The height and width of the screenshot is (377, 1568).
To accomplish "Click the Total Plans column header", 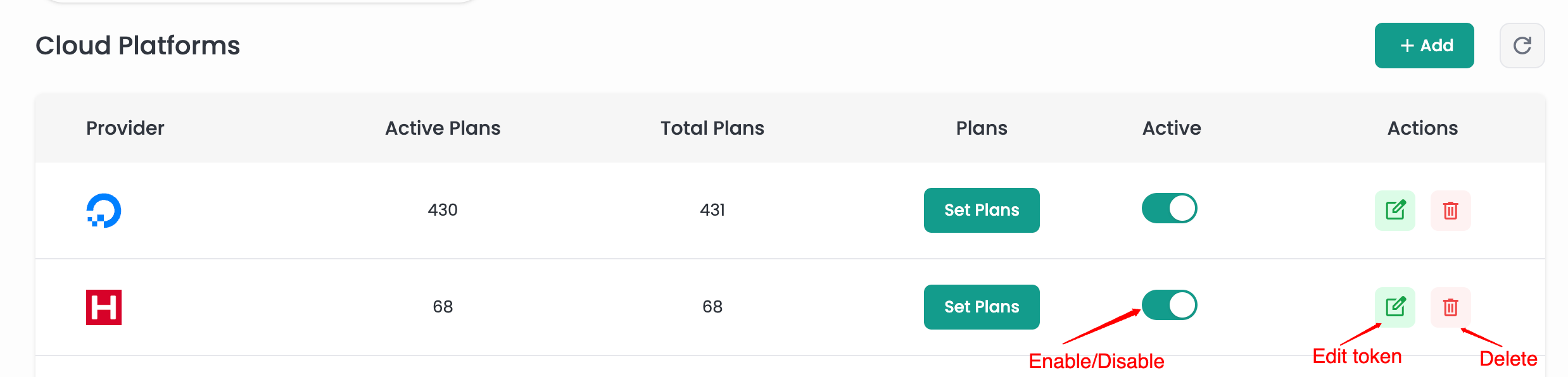I will pos(712,128).
